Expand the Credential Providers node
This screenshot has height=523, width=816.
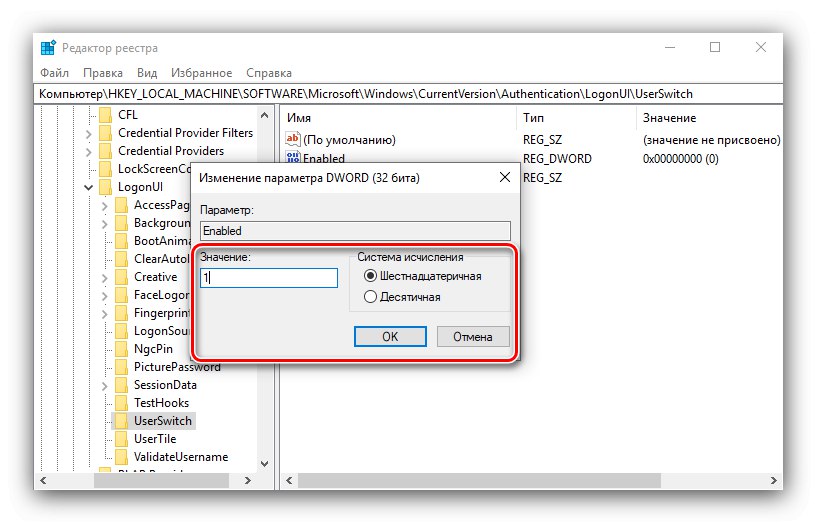(x=88, y=151)
